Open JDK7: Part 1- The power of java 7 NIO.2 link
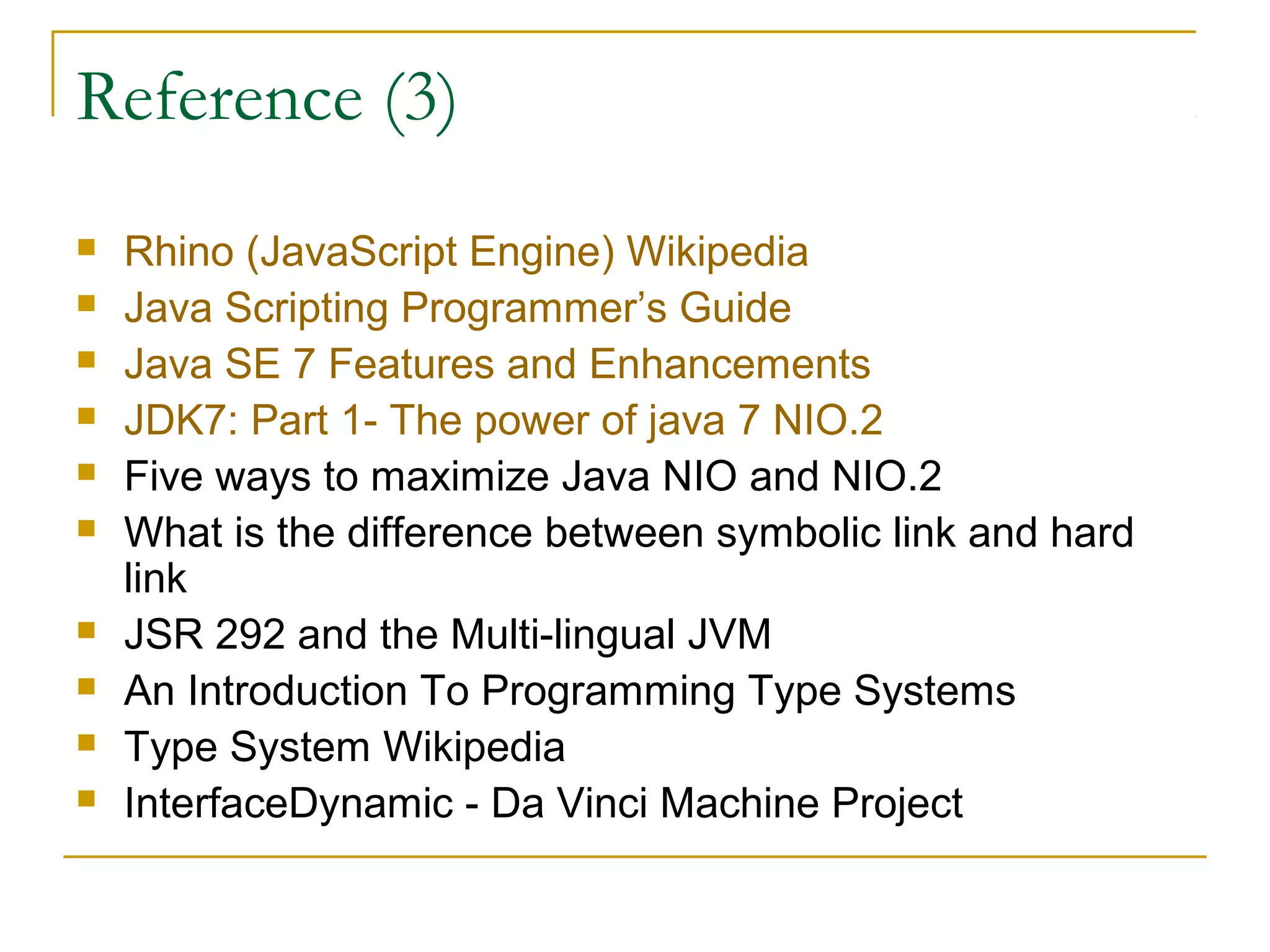This screenshot has height=952, width=1270. point(503,421)
